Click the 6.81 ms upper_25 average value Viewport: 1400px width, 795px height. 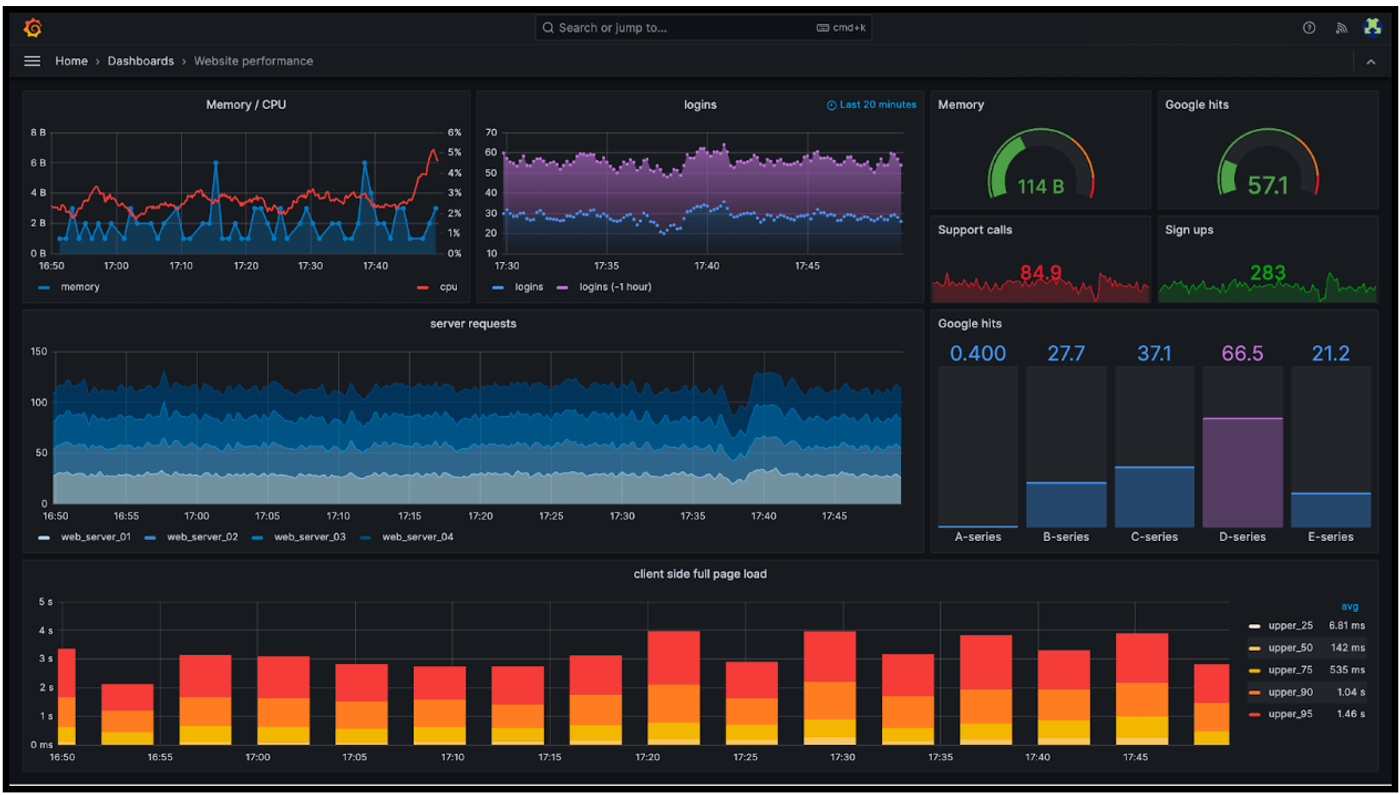coord(1347,626)
